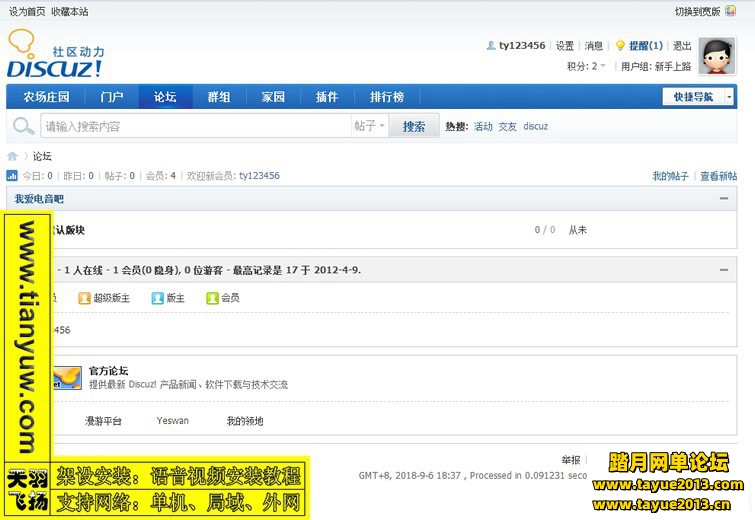Open welcome new member ty123456 link
Image resolution: width=755 pixels, height=520 pixels.
(x=259, y=176)
